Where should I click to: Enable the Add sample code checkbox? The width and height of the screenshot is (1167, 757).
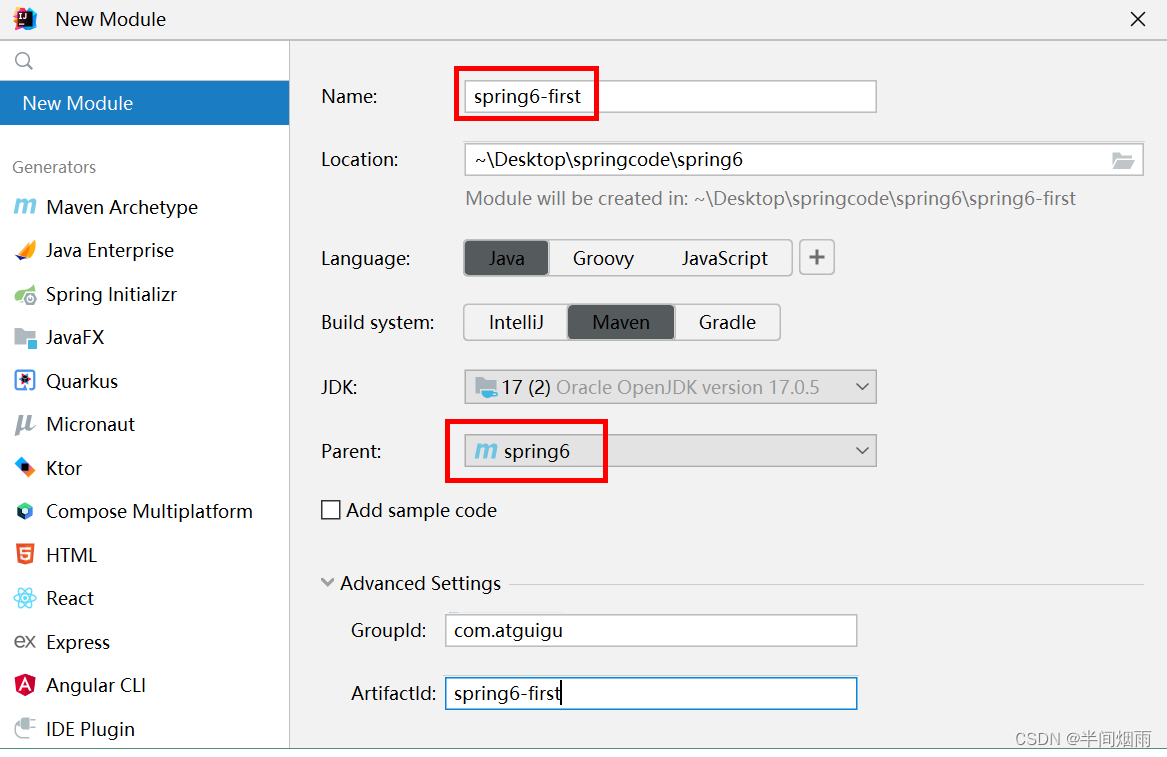330,510
